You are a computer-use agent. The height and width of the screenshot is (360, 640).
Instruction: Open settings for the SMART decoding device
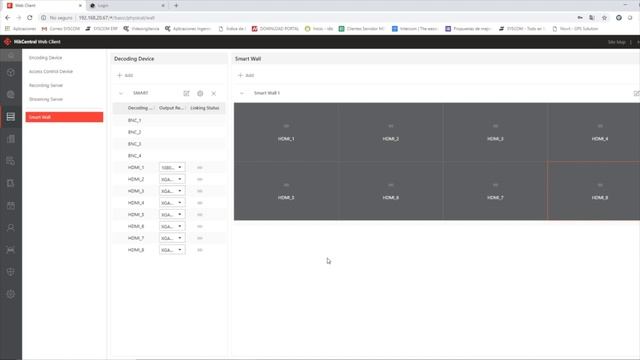click(x=200, y=93)
